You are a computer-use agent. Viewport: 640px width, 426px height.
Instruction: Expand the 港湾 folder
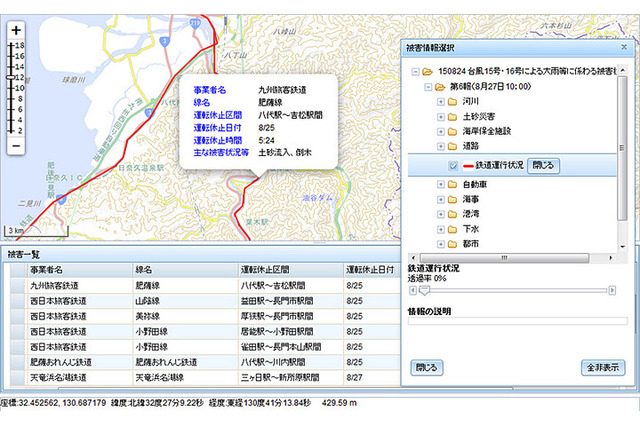pos(441,214)
